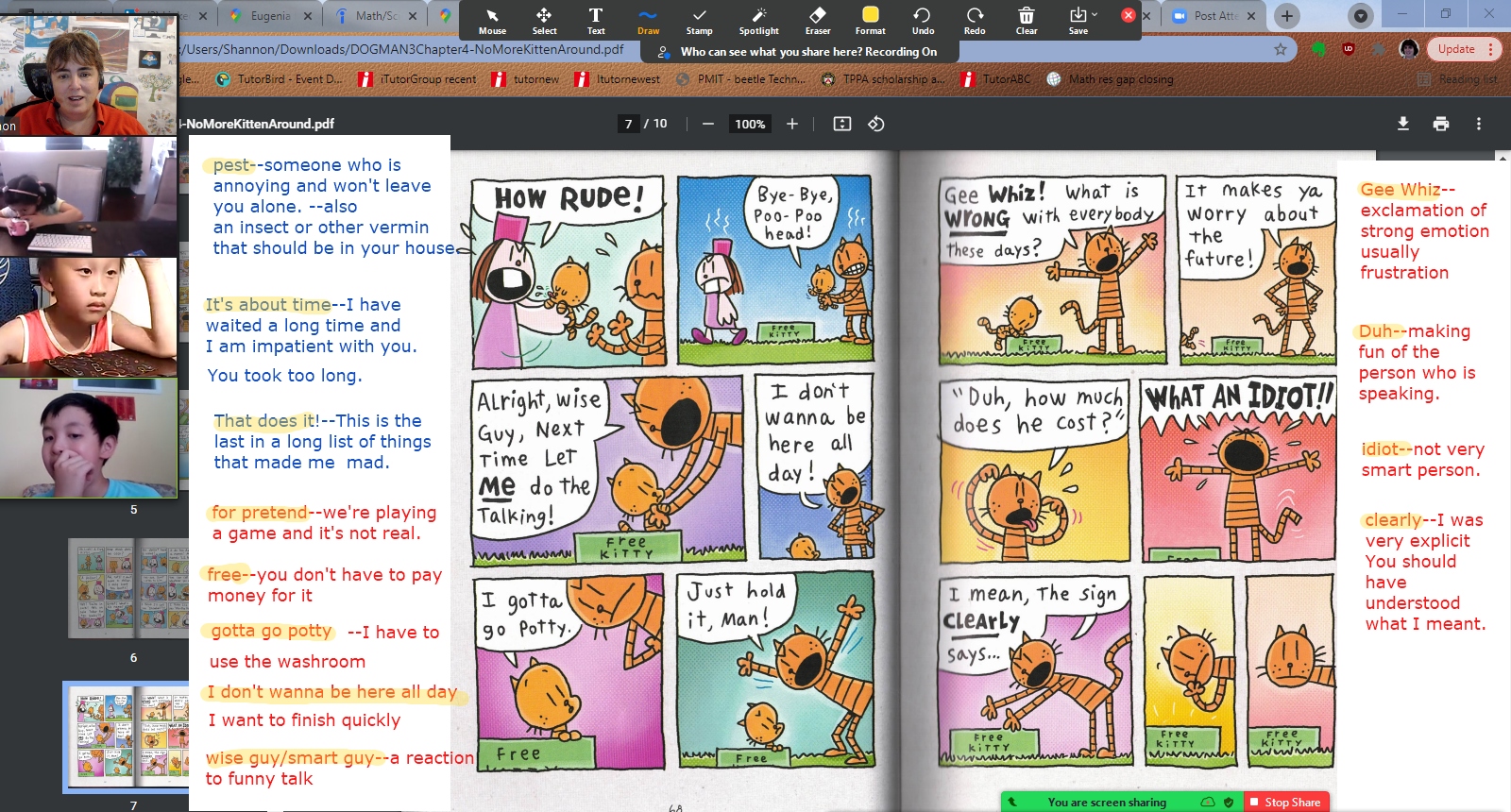1511x812 pixels.
Task: Bookmark this page with the star icon
Action: [1281, 49]
